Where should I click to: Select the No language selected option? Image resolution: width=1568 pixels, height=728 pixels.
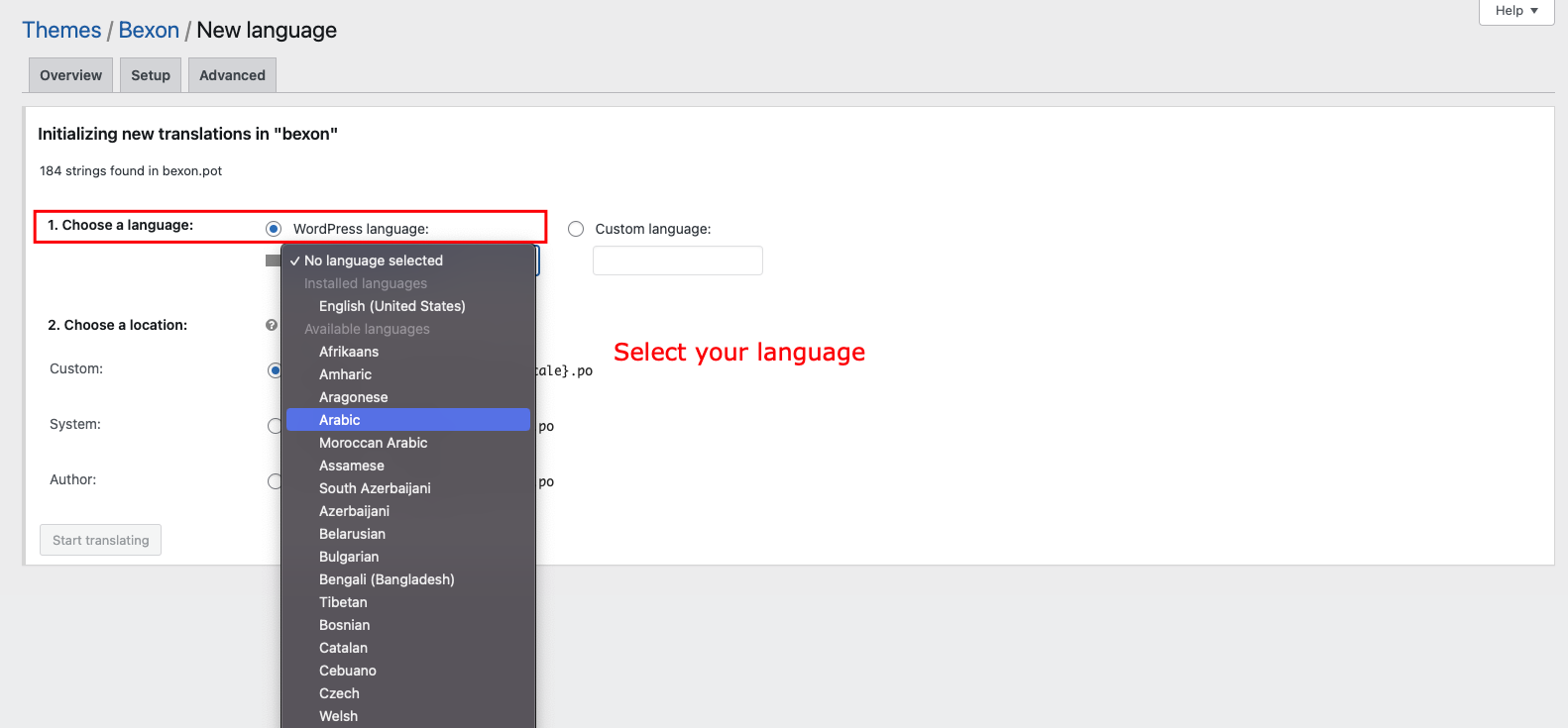(x=373, y=260)
